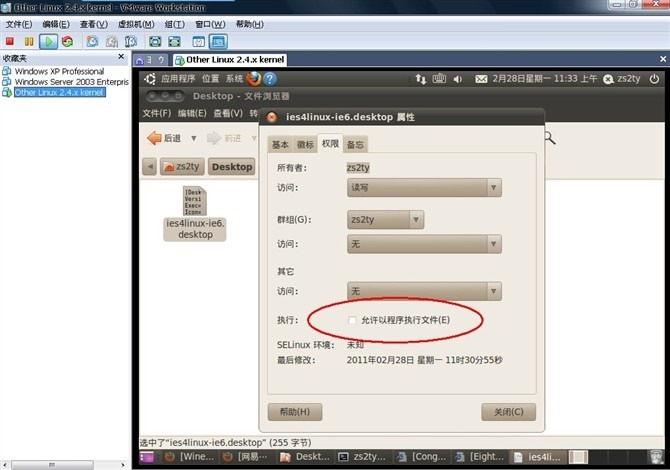Click the green play (power on) button
Screen dimensions: 670x470
[48, 41]
